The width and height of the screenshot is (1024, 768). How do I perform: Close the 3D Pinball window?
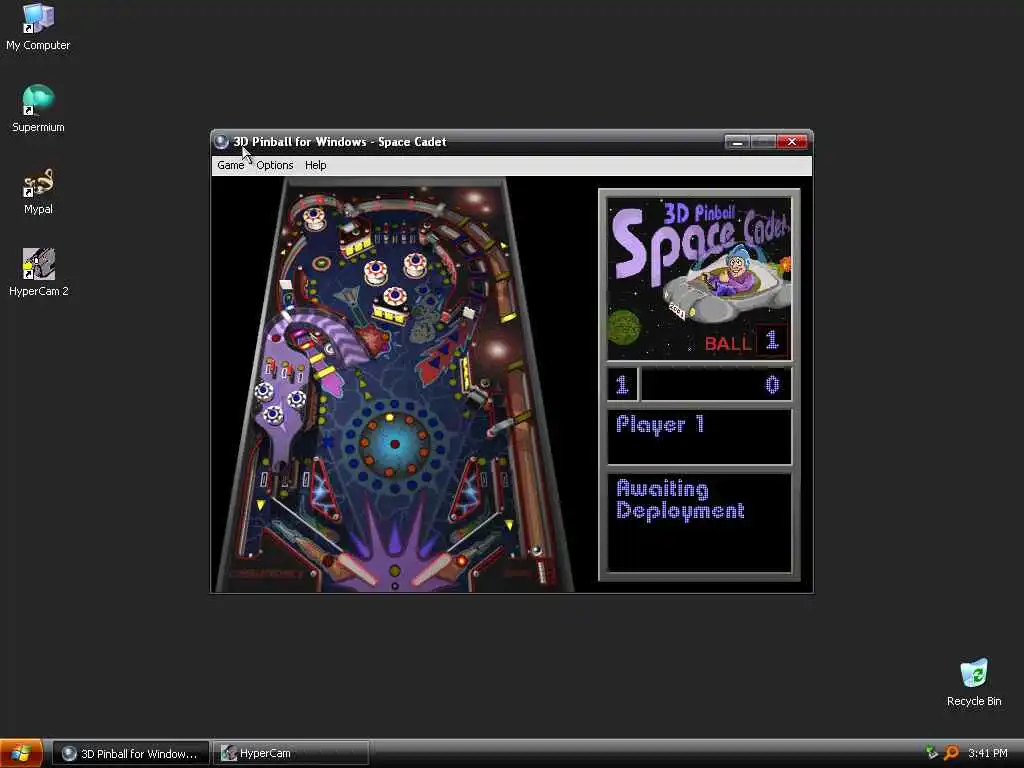click(x=792, y=142)
